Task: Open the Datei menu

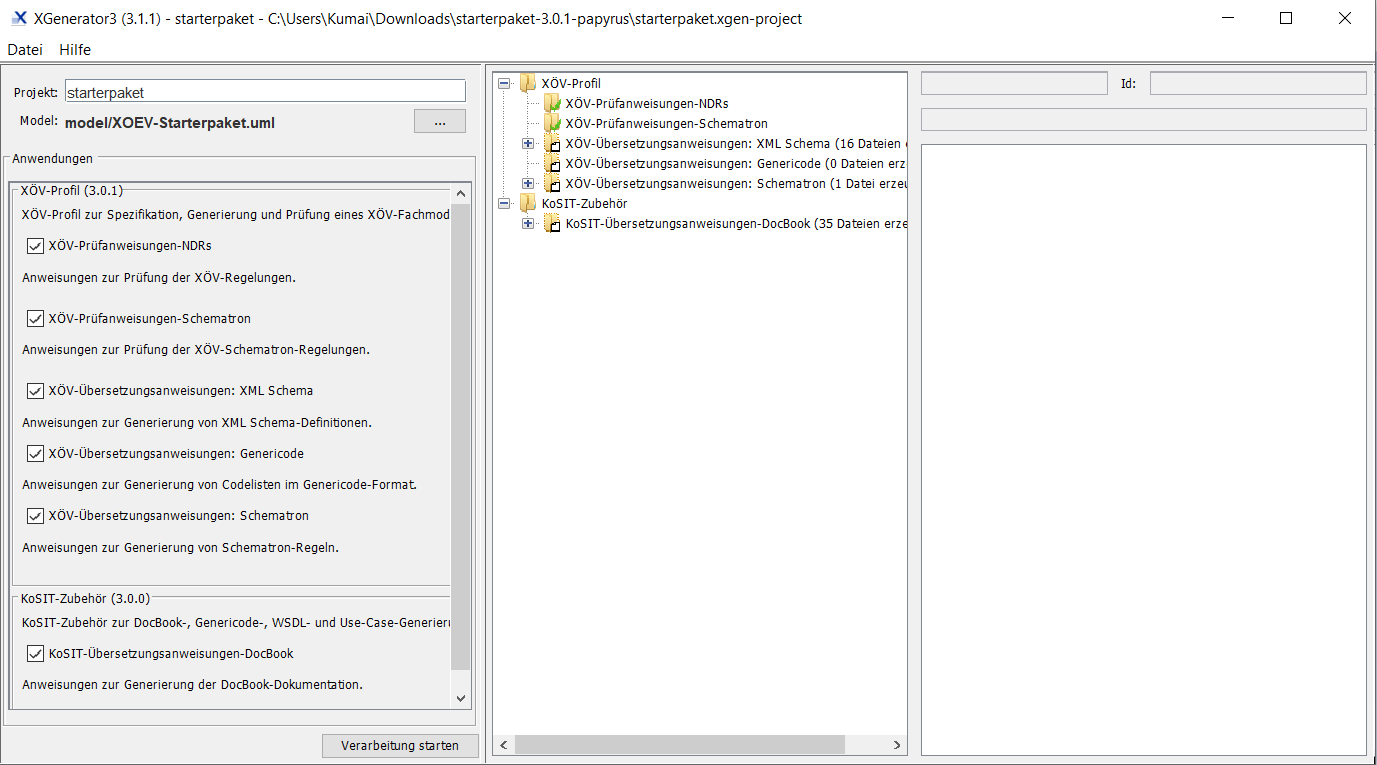Action: [25, 50]
